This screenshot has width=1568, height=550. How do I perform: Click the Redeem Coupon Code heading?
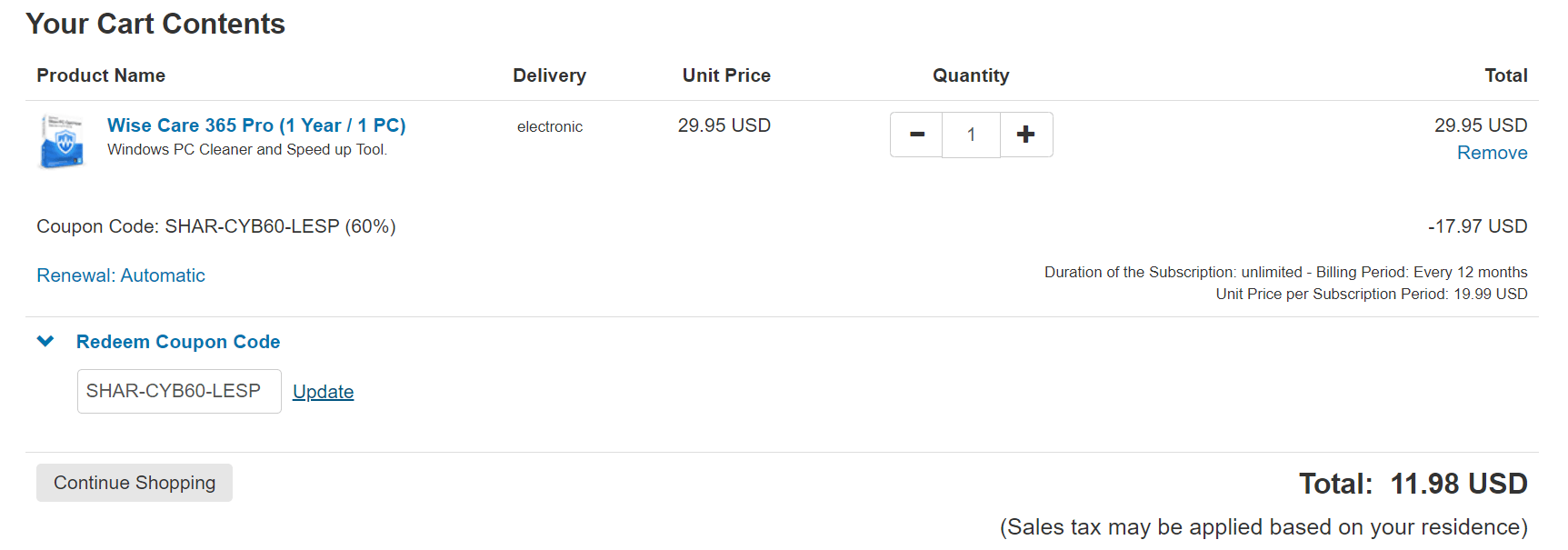(x=178, y=342)
